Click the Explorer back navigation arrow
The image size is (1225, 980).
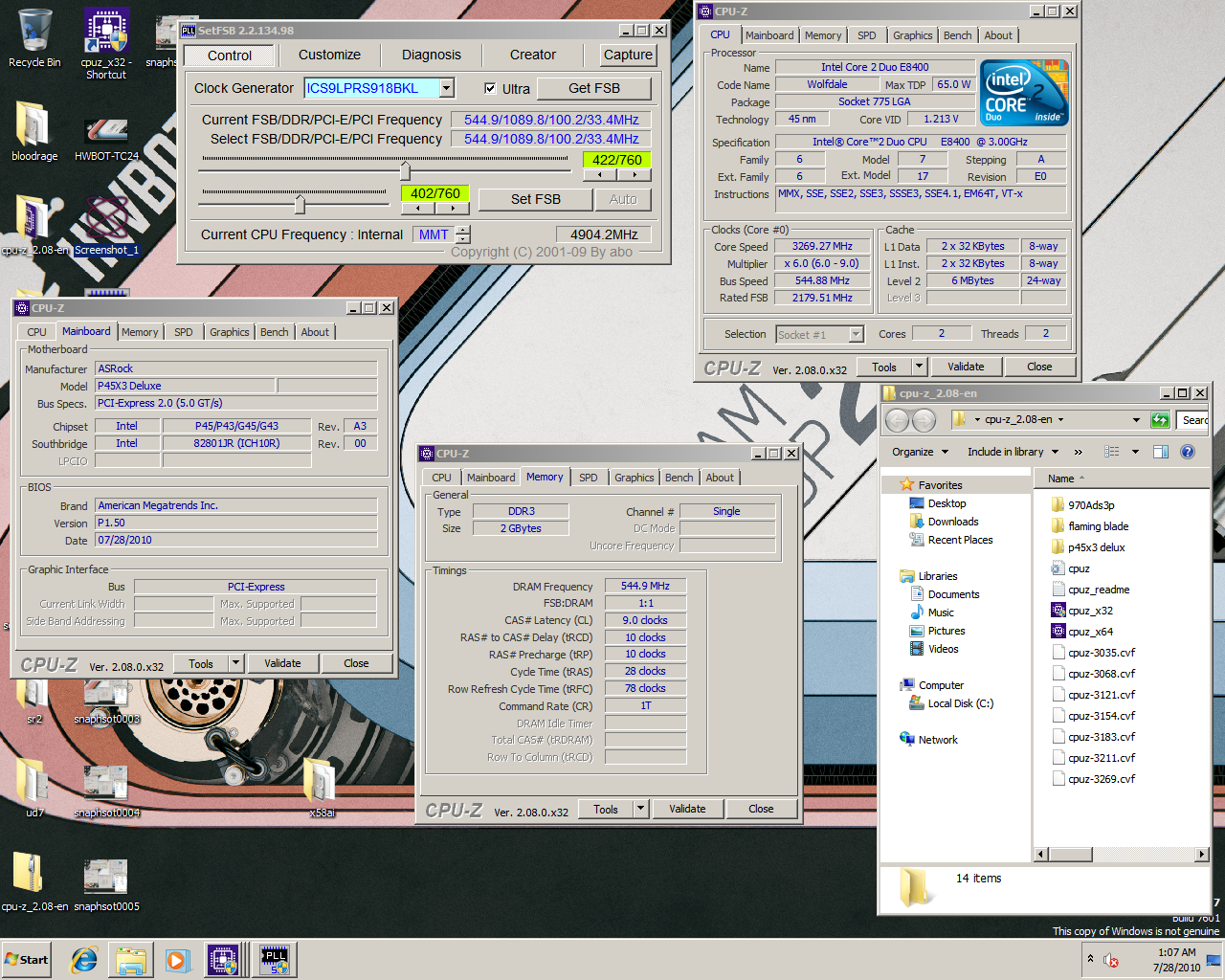click(x=897, y=420)
